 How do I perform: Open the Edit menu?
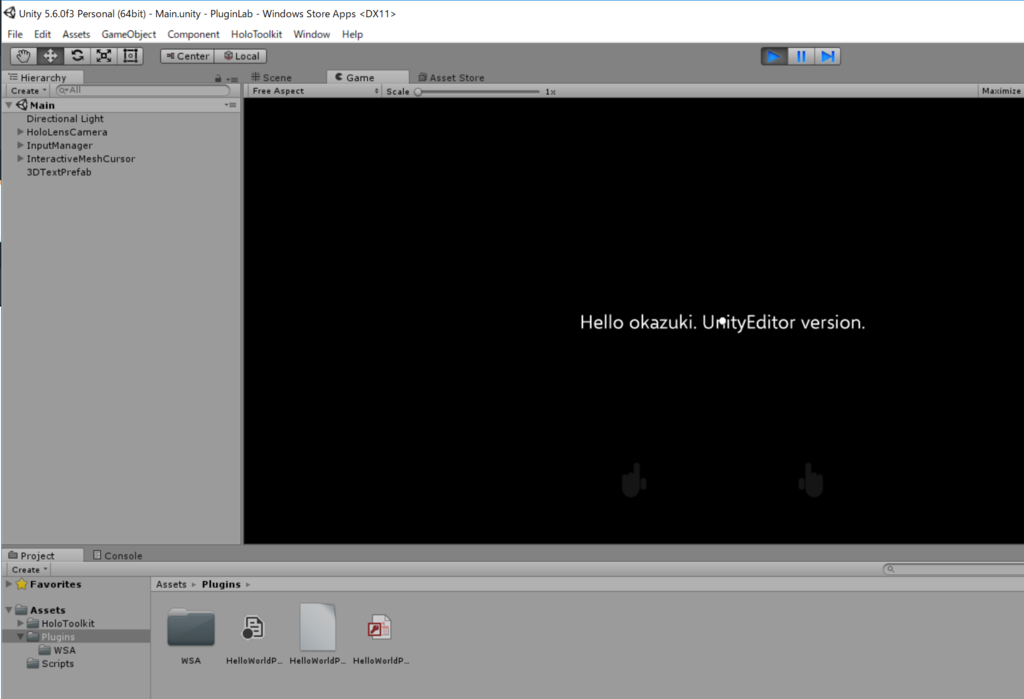tap(42, 35)
